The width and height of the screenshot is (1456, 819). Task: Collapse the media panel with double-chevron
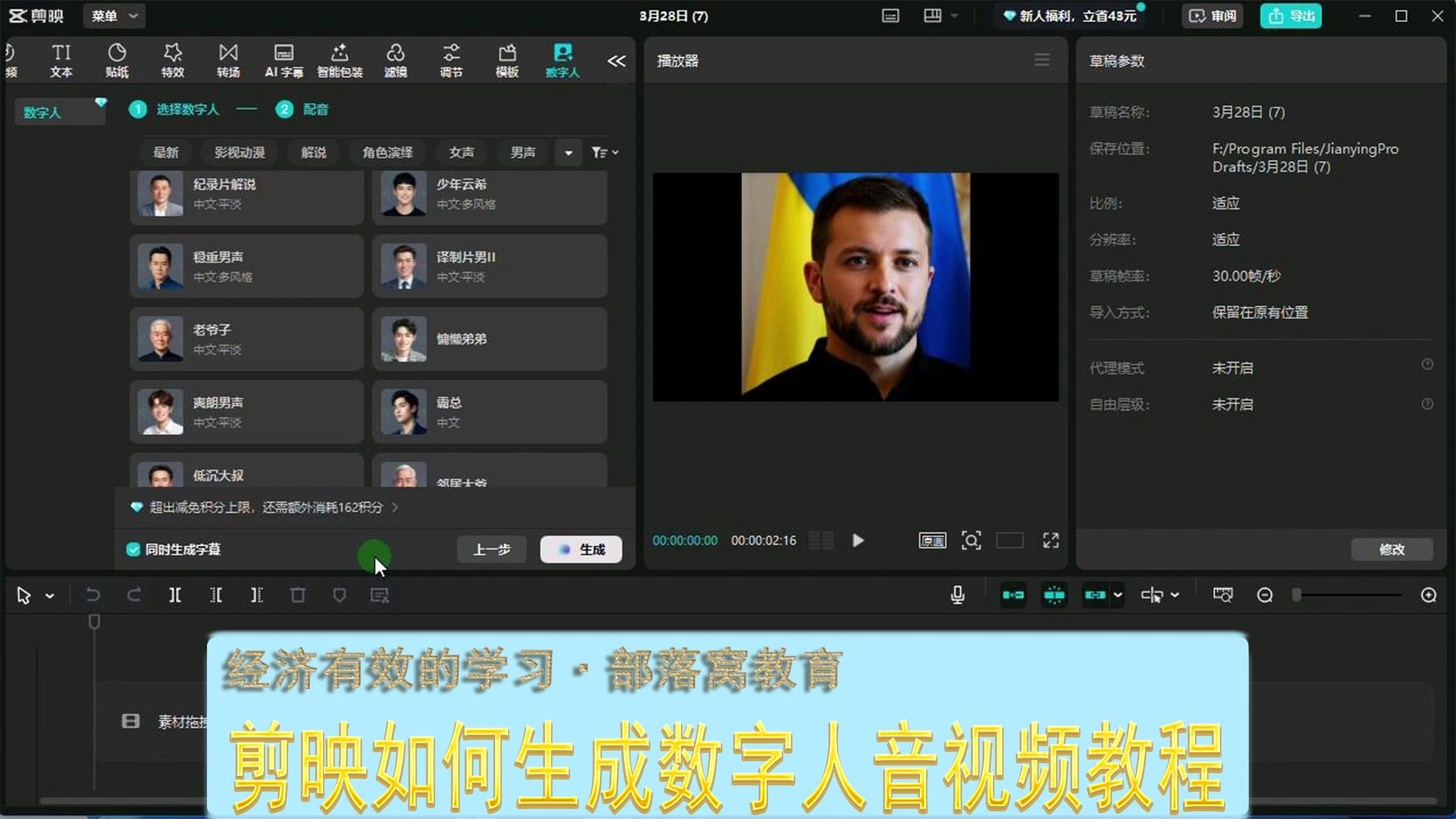click(x=617, y=61)
